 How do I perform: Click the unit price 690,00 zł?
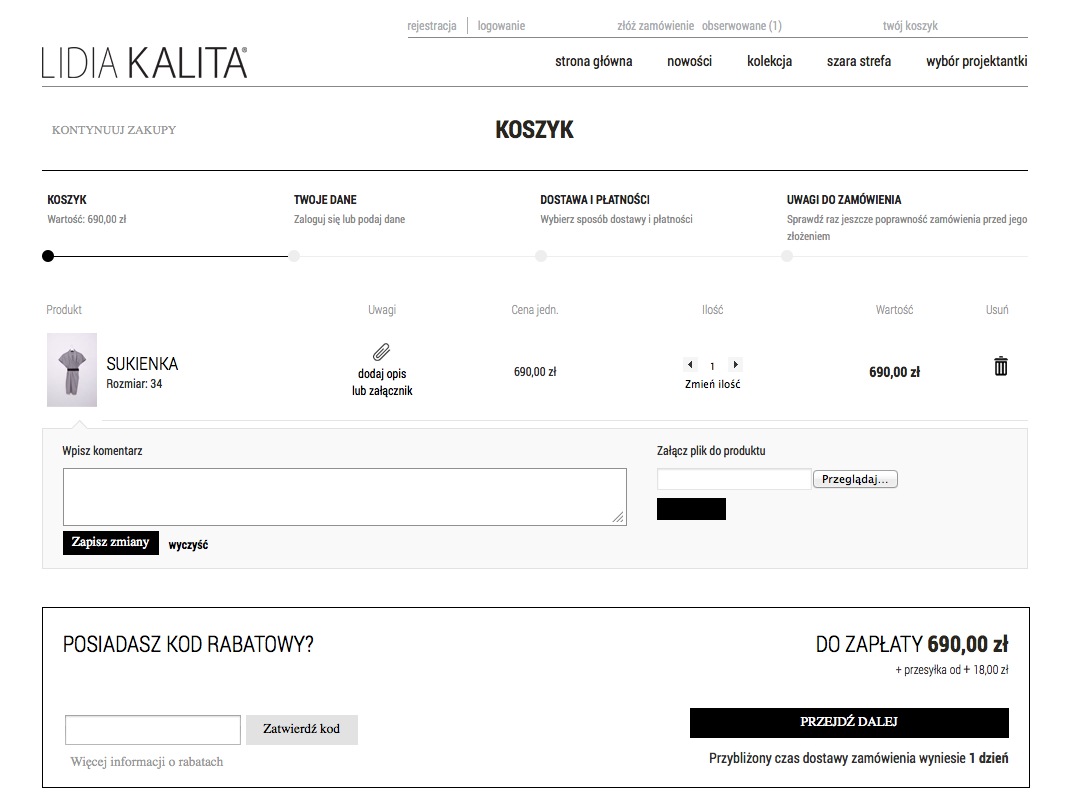pos(535,372)
